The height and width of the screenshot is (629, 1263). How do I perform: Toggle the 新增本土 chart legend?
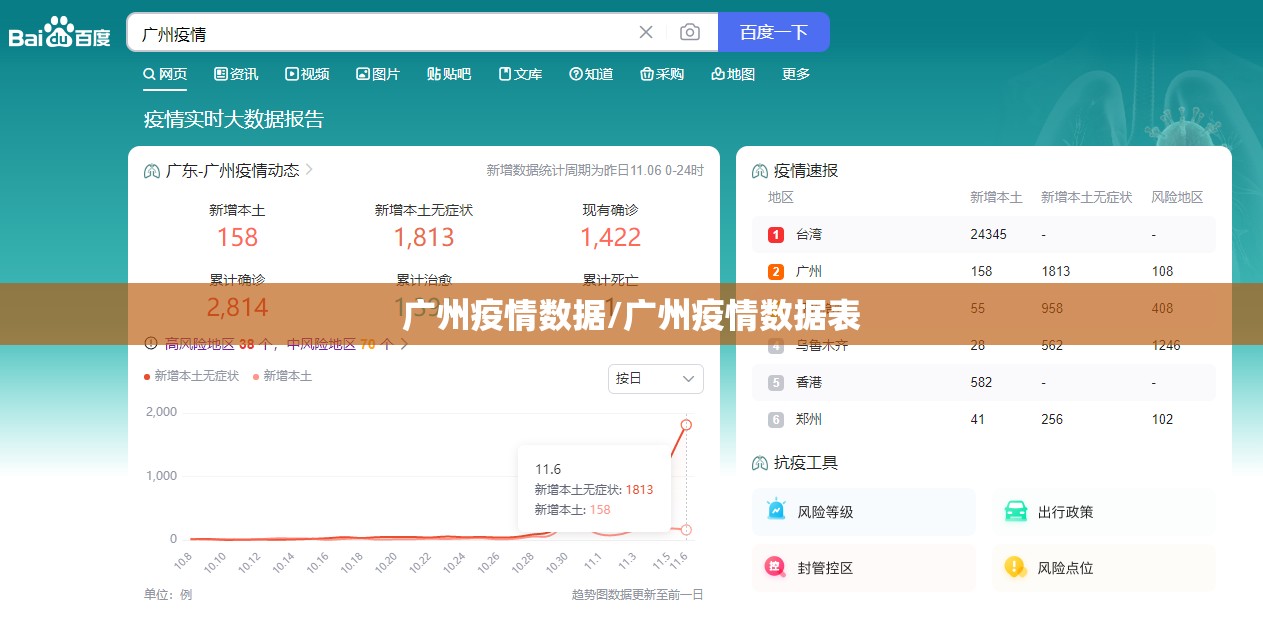(283, 376)
